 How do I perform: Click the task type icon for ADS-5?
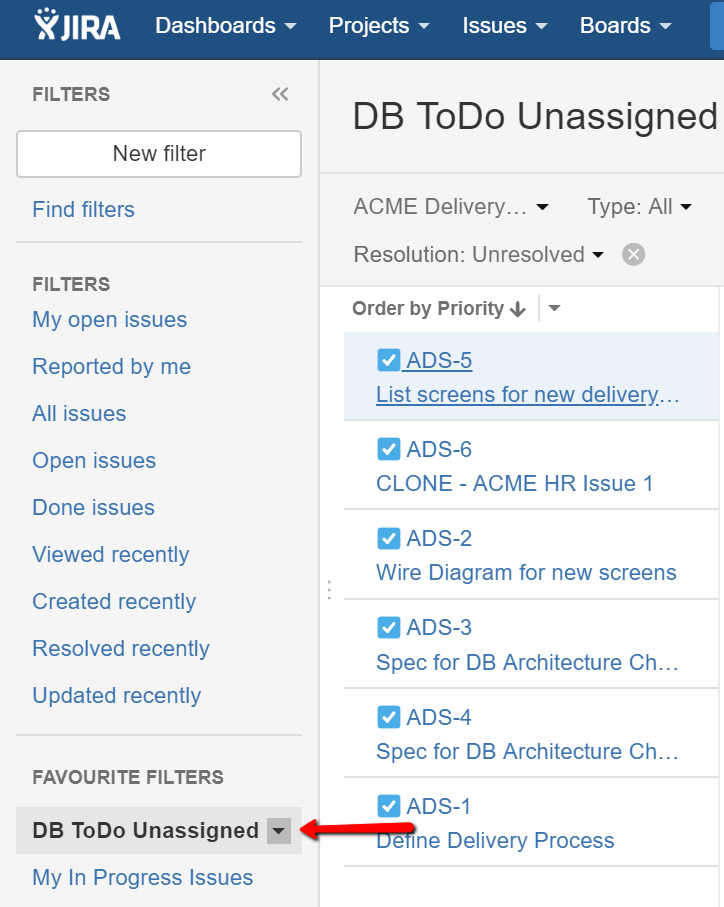389,360
